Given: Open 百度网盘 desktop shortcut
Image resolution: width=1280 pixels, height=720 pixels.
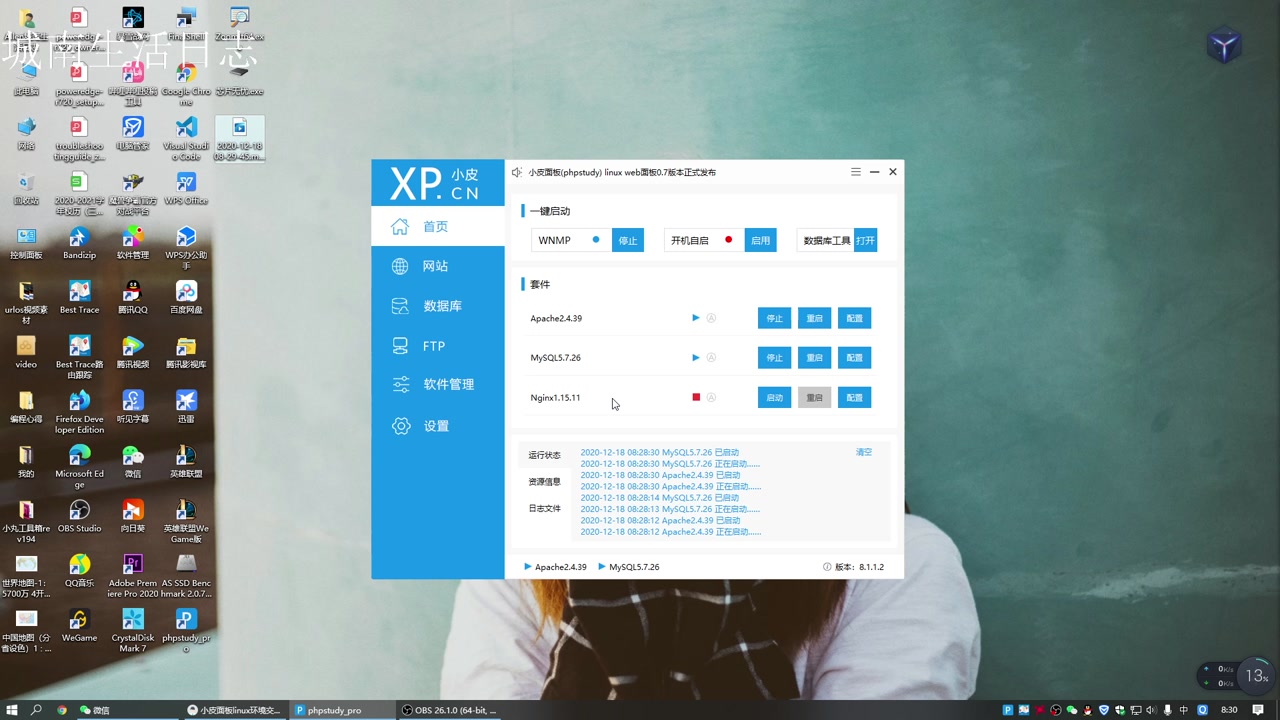Looking at the screenshot, I should coord(186,297).
